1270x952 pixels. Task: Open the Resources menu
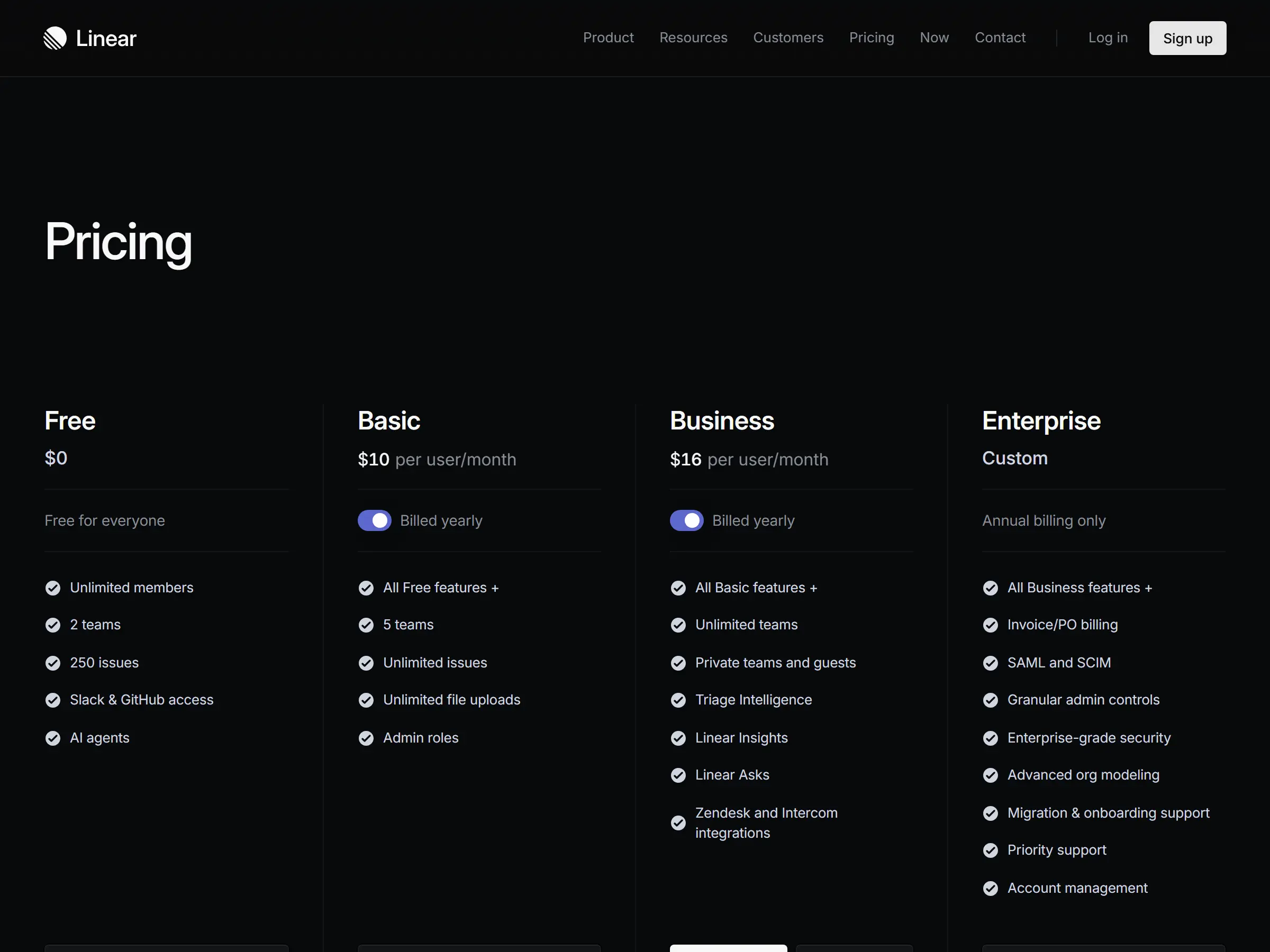(x=693, y=38)
